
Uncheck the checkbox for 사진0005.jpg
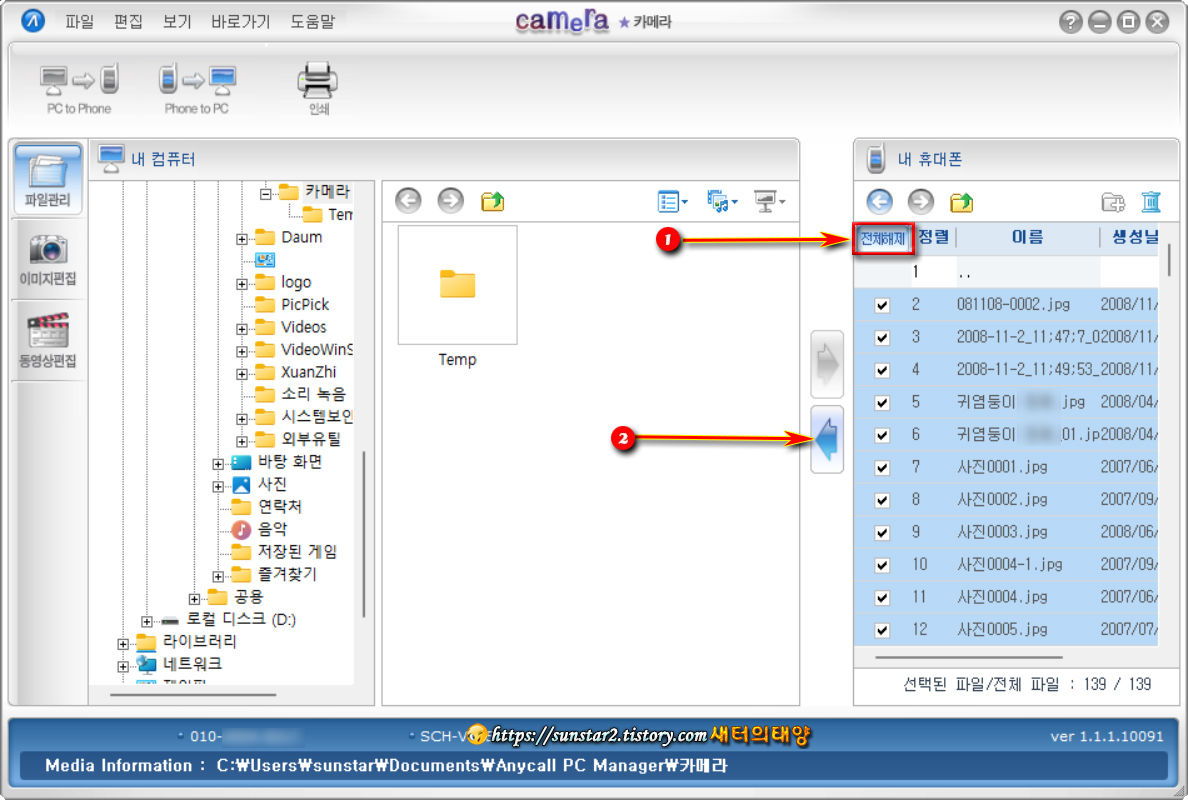point(882,631)
